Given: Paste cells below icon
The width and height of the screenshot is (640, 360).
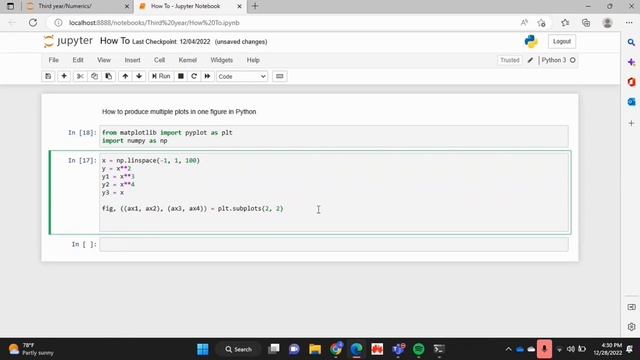Looking at the screenshot, I should [109, 76].
